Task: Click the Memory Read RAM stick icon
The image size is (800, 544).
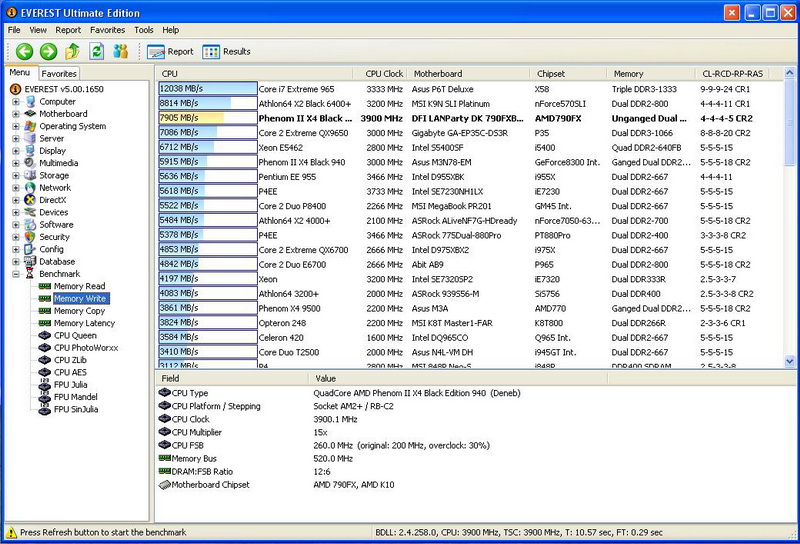Action: coord(45,286)
